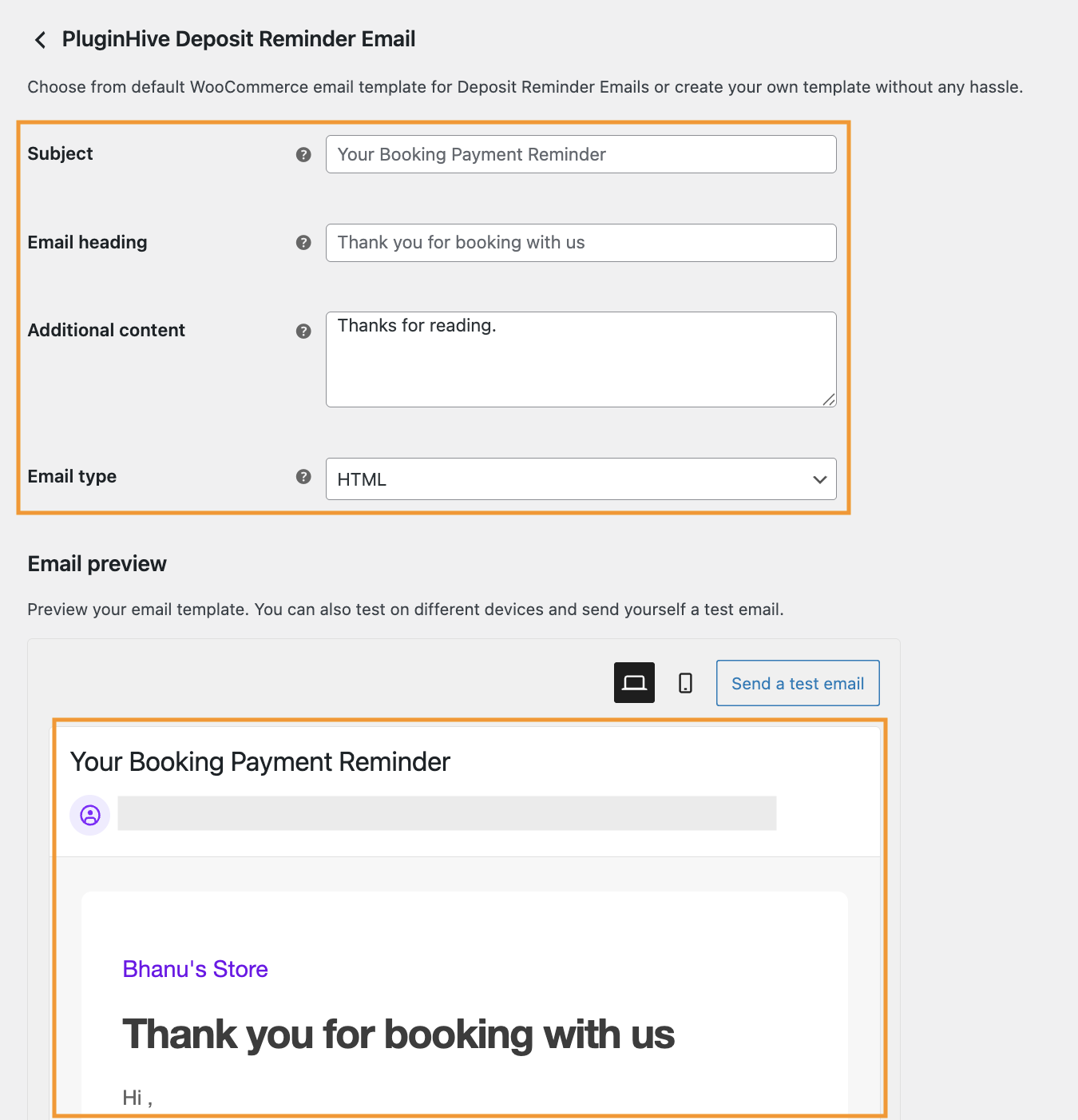
Task: Click the Additional content text area
Action: (x=581, y=359)
